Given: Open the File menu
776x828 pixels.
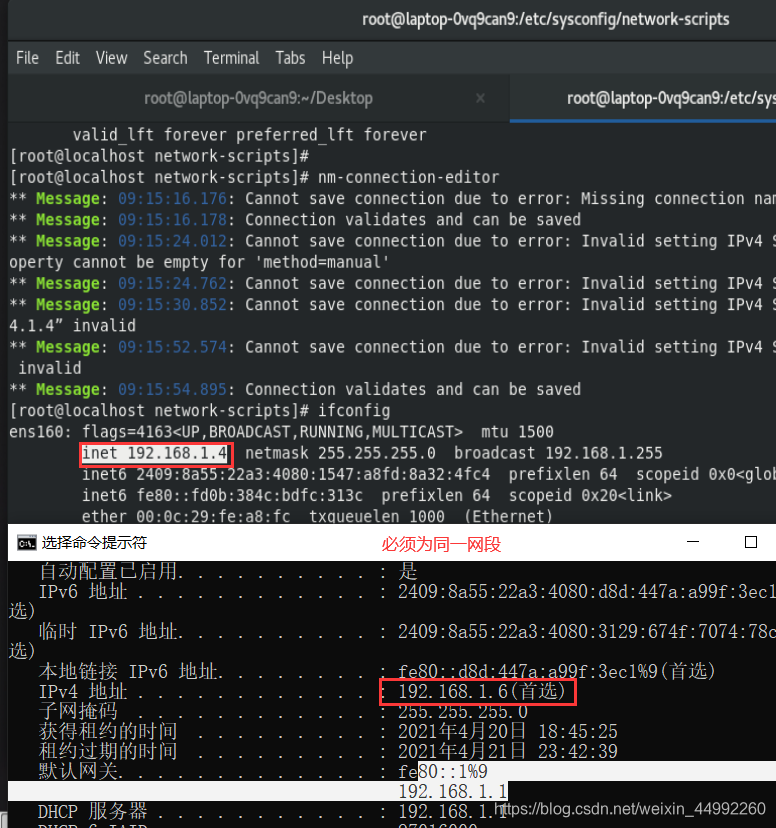Looking at the screenshot, I should pos(27,58).
